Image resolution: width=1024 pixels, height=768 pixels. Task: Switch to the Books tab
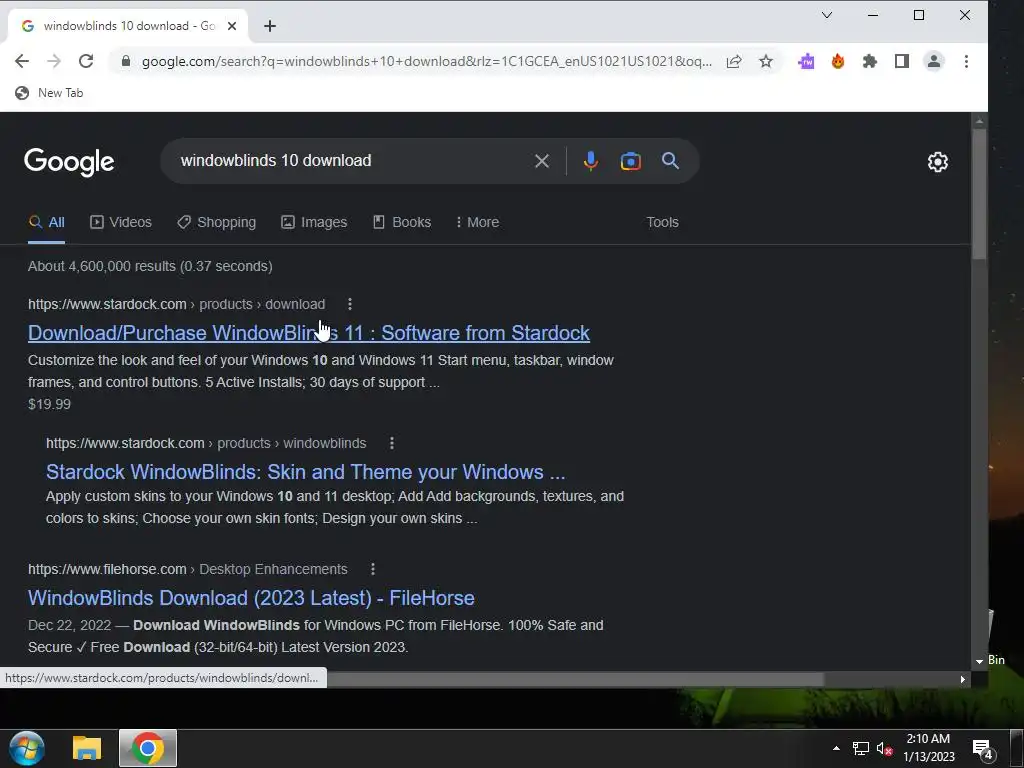pos(402,222)
